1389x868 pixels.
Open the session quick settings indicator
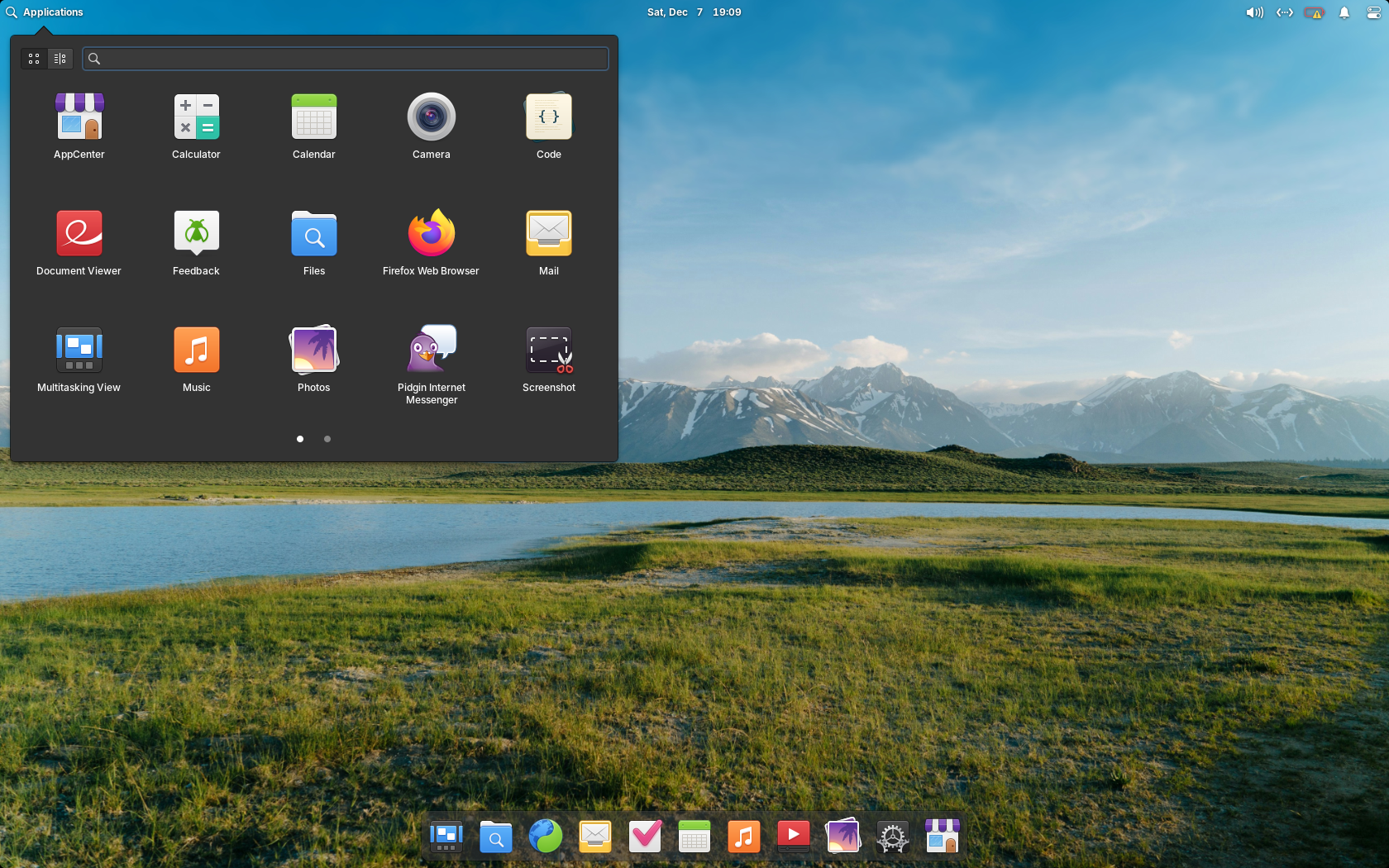tap(1373, 12)
